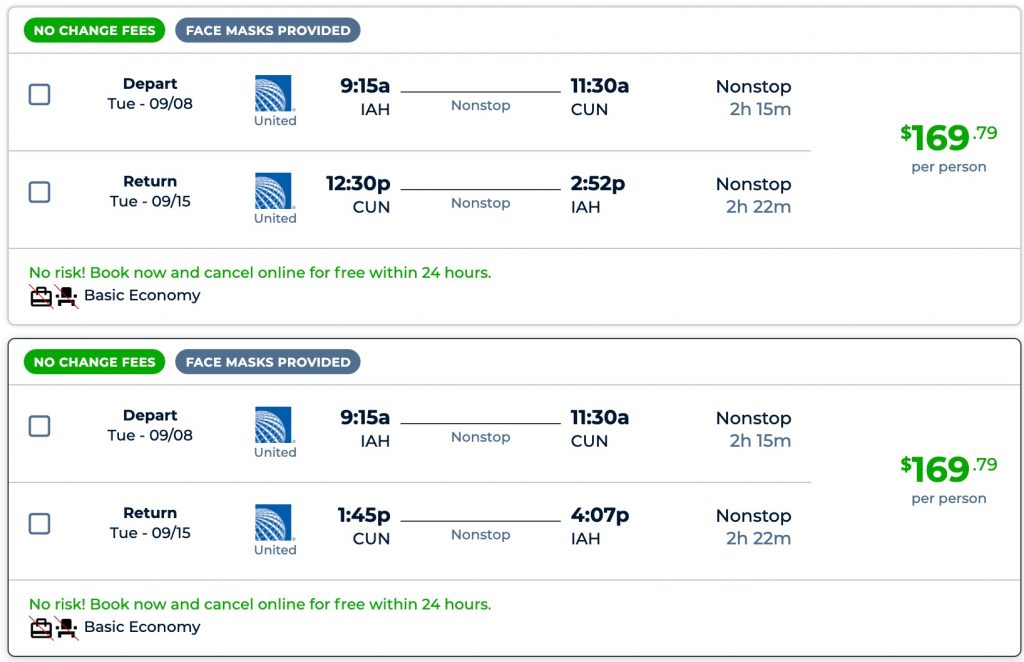Check the Depart checkbox in the first result
The image size is (1024, 662).
39,95
